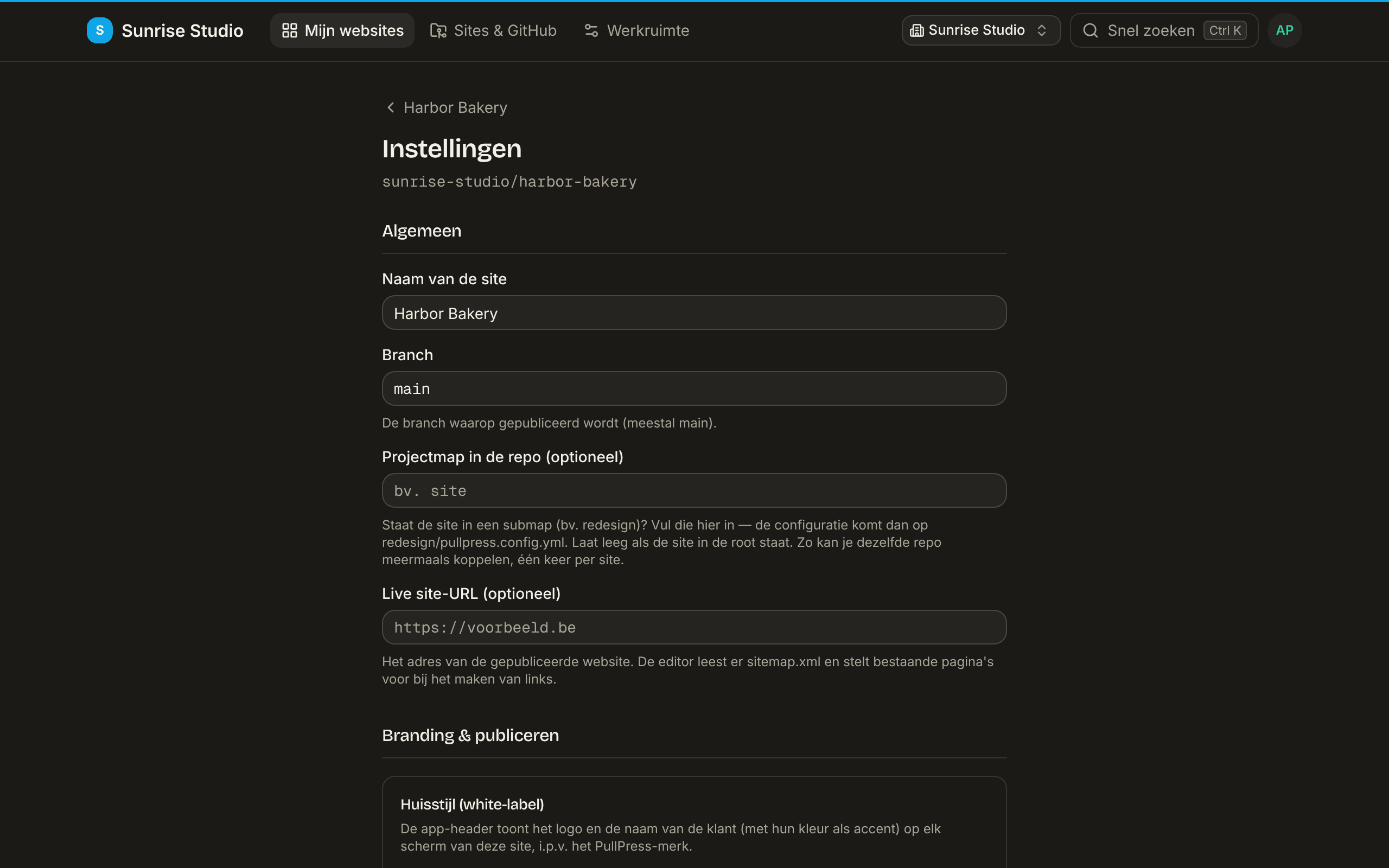Click the building icon in workspace switcher
1389x868 pixels.
(x=916, y=30)
